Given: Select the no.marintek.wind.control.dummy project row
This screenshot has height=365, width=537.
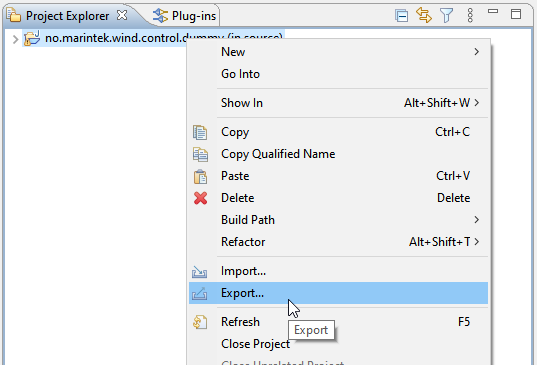Looking at the screenshot, I should point(153,38).
